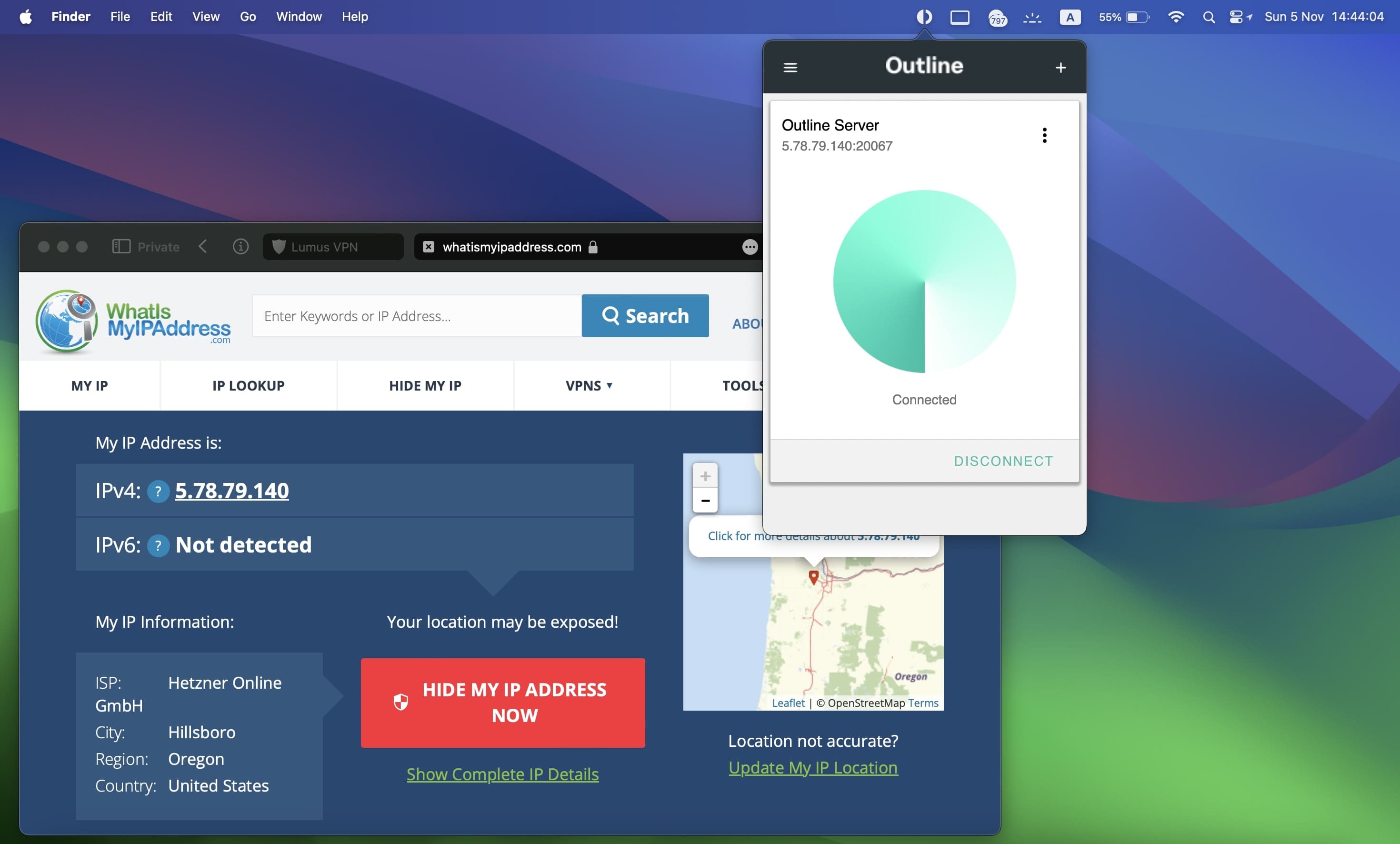
Task: Click DISCONNECT button in Outline VPN
Action: [x=1003, y=460]
